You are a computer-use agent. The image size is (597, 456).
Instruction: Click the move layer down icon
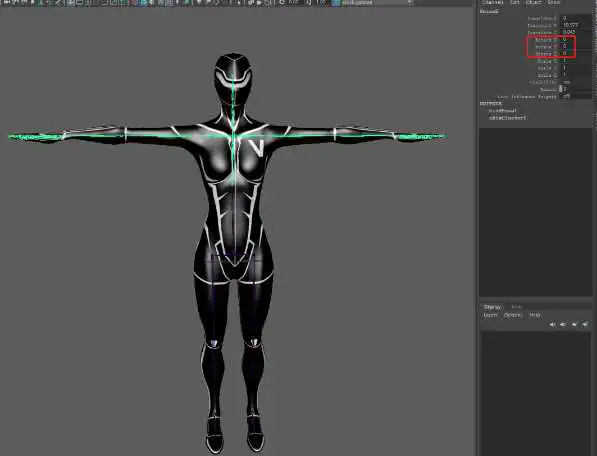(563, 324)
